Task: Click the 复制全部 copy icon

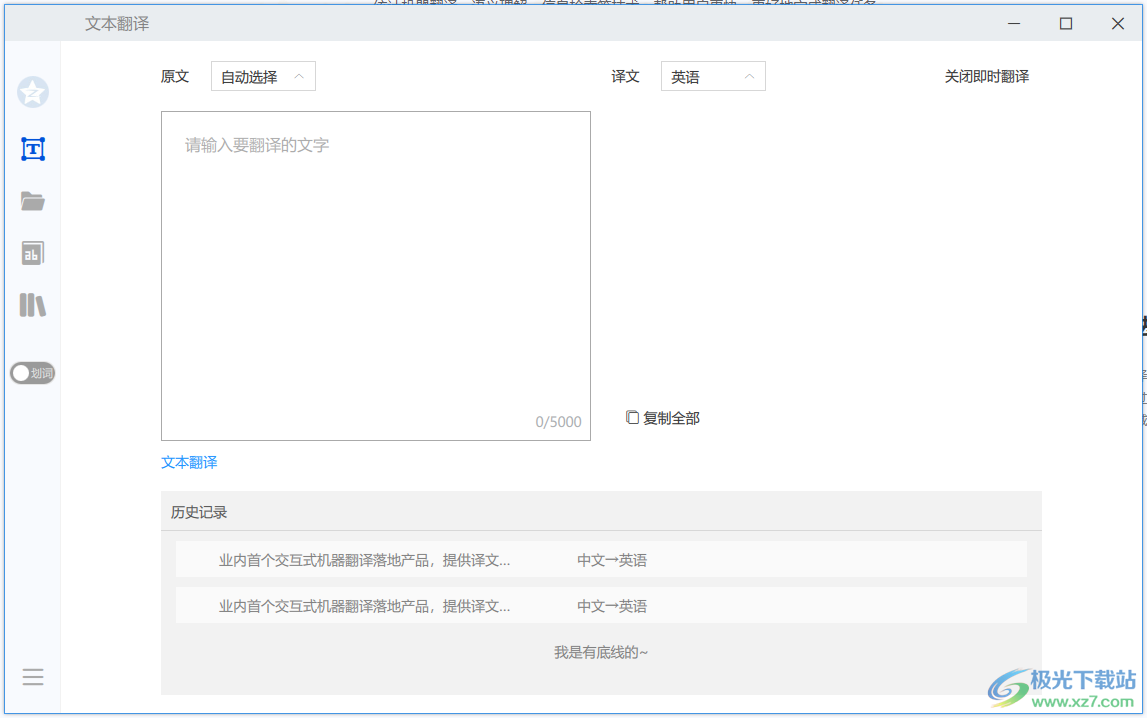Action: click(x=633, y=417)
